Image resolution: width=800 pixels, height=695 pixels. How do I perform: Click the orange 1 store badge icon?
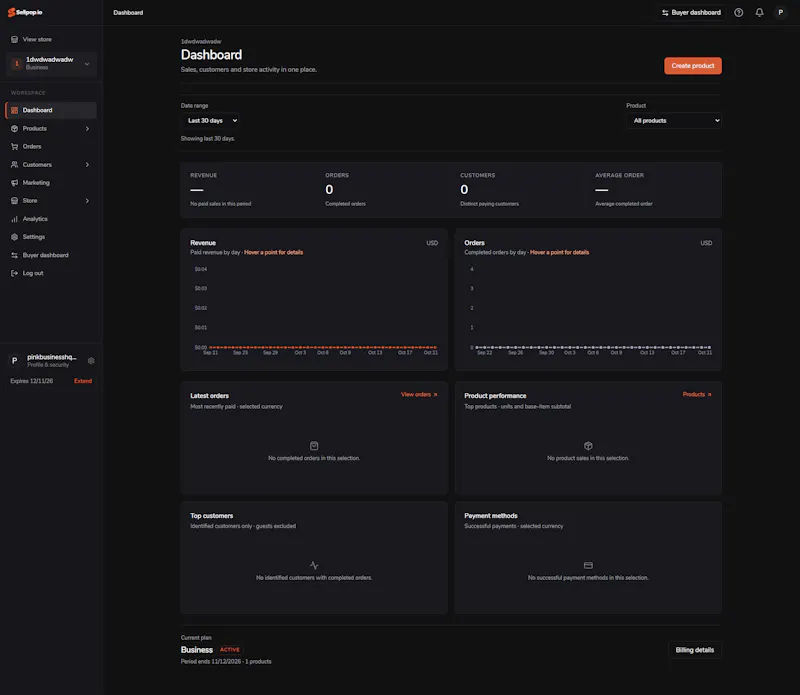pyautogui.click(x=16, y=64)
